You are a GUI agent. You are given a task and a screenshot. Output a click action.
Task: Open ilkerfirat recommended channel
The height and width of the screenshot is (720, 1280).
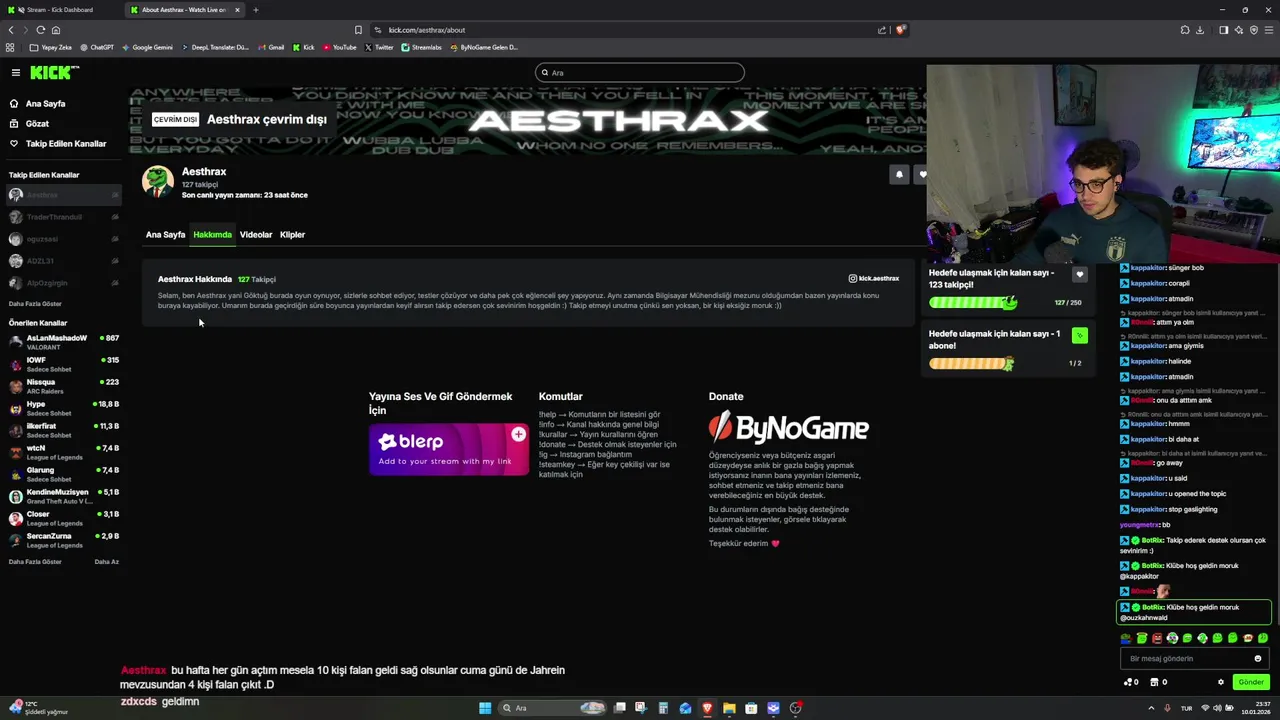(63, 430)
